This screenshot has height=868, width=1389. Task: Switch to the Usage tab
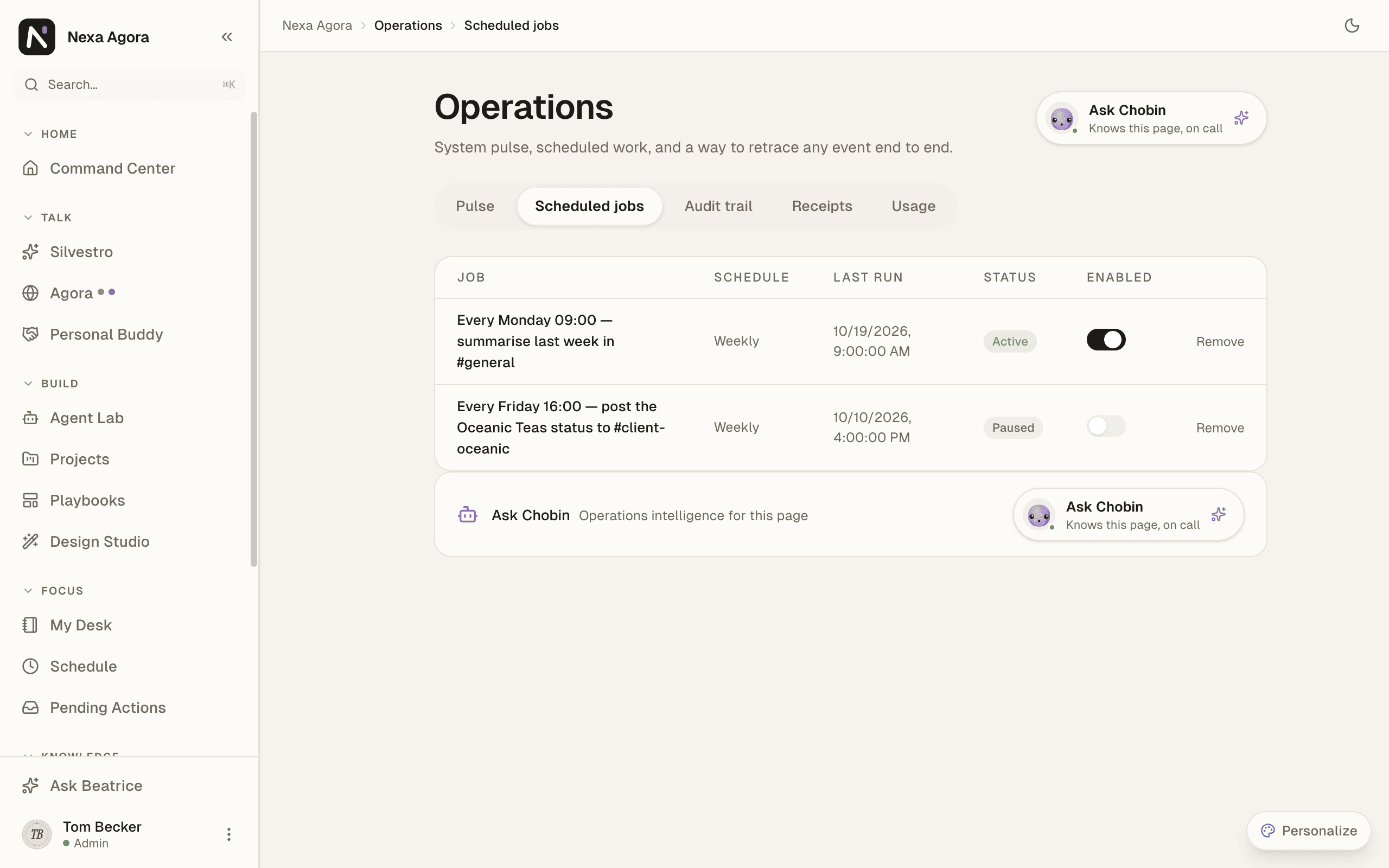tap(913, 206)
